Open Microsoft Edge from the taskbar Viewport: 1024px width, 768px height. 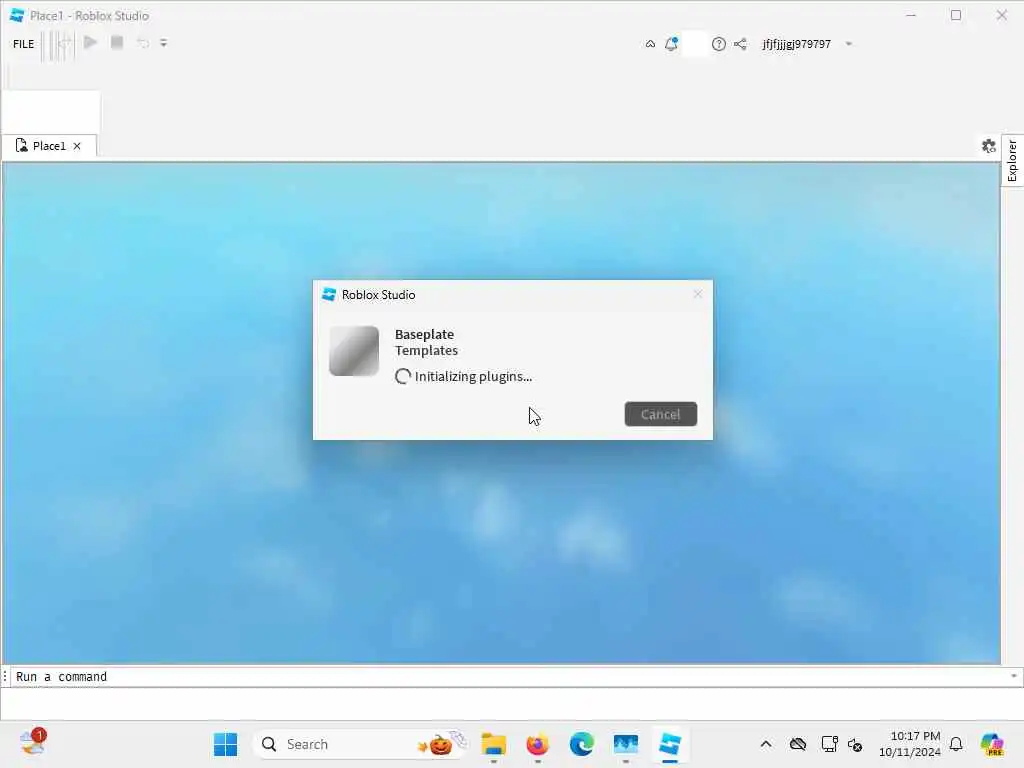(581, 744)
